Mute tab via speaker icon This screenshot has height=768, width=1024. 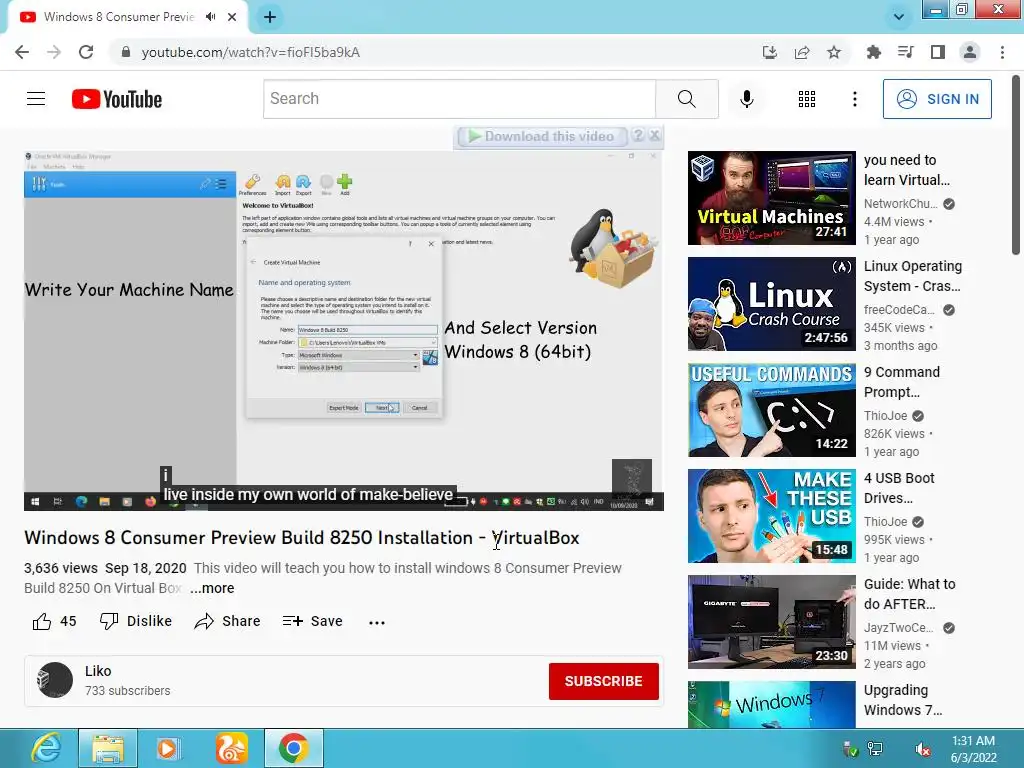point(210,17)
